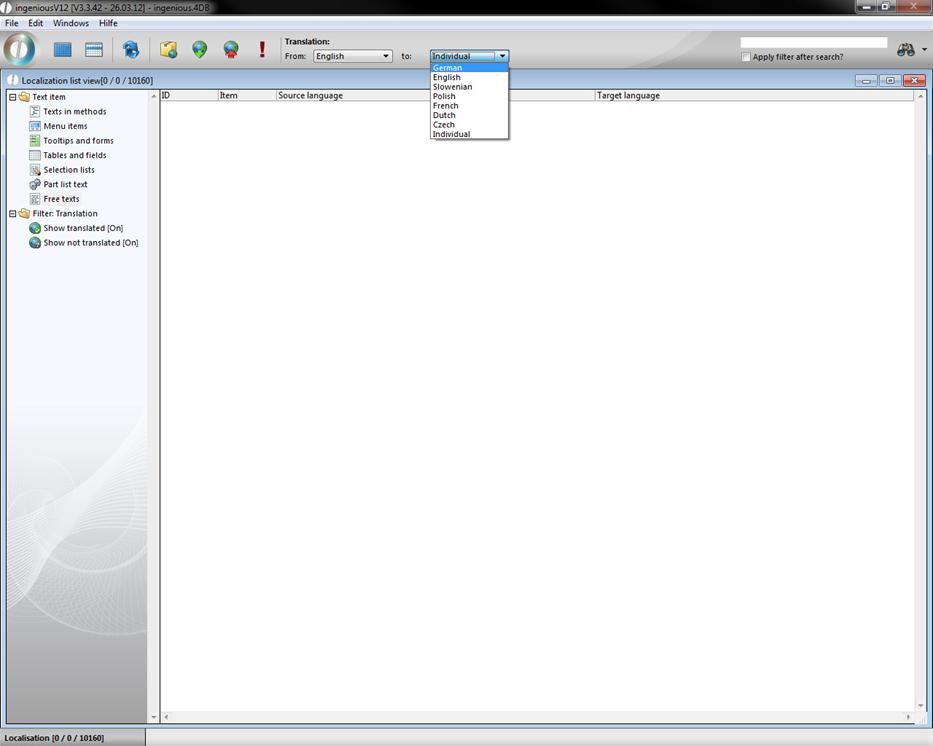Viewport: 933px width, 746px height.
Task: Open the Windows menu
Action: click(71, 23)
